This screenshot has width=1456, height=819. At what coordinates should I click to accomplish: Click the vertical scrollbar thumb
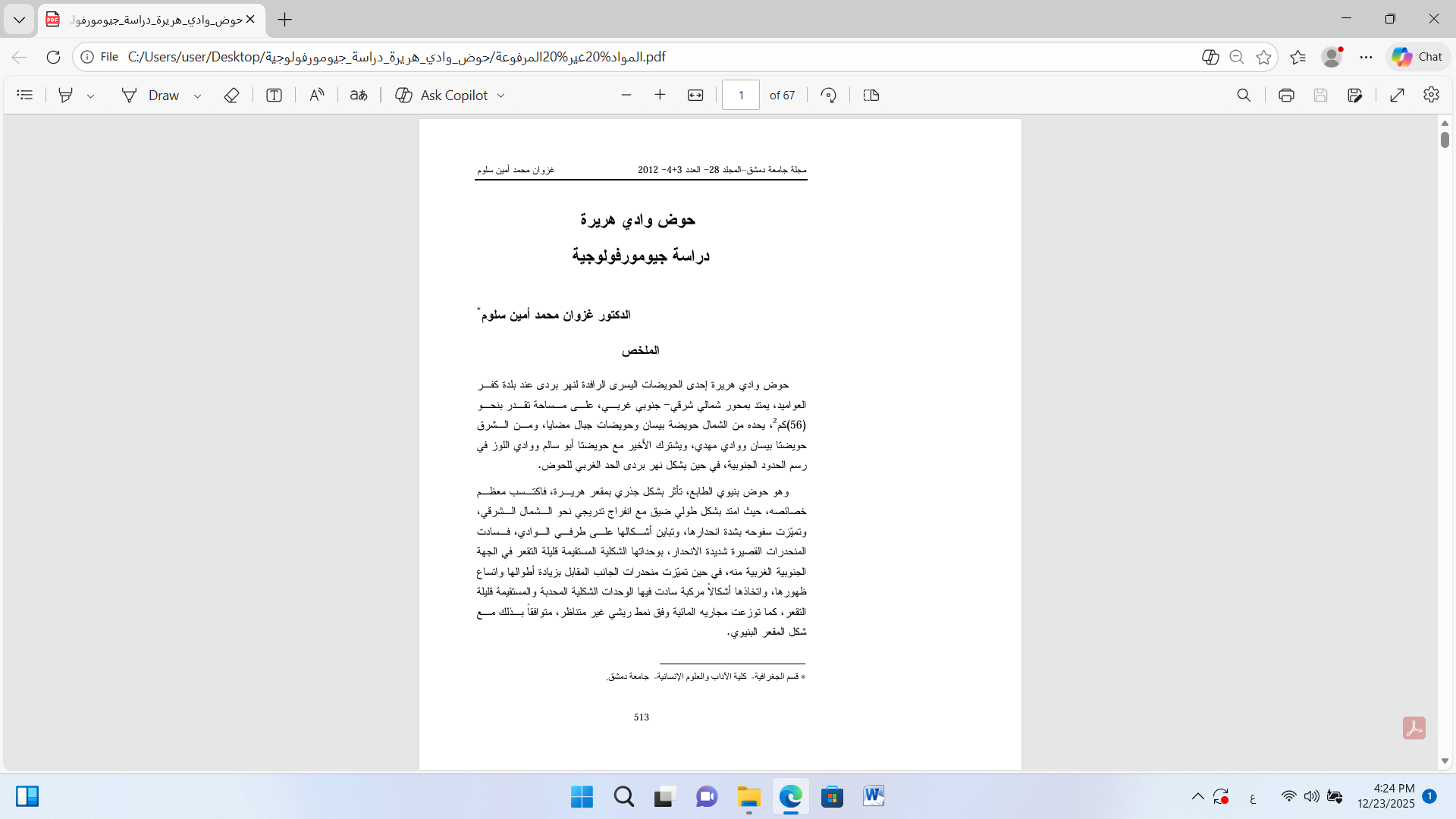point(1445,140)
